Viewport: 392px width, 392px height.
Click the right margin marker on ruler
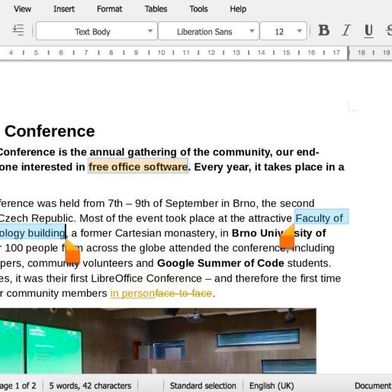tap(348, 53)
